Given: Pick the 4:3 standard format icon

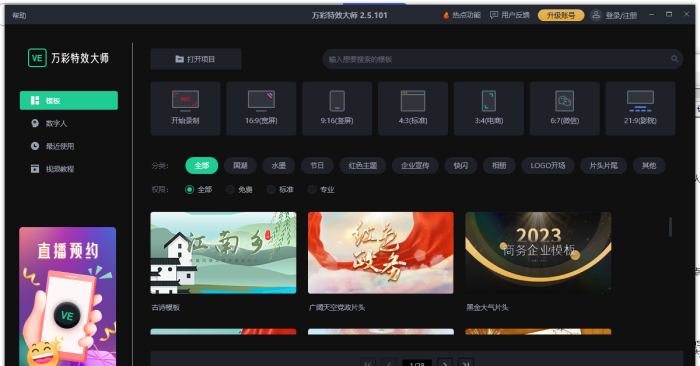Looking at the screenshot, I should [x=413, y=100].
